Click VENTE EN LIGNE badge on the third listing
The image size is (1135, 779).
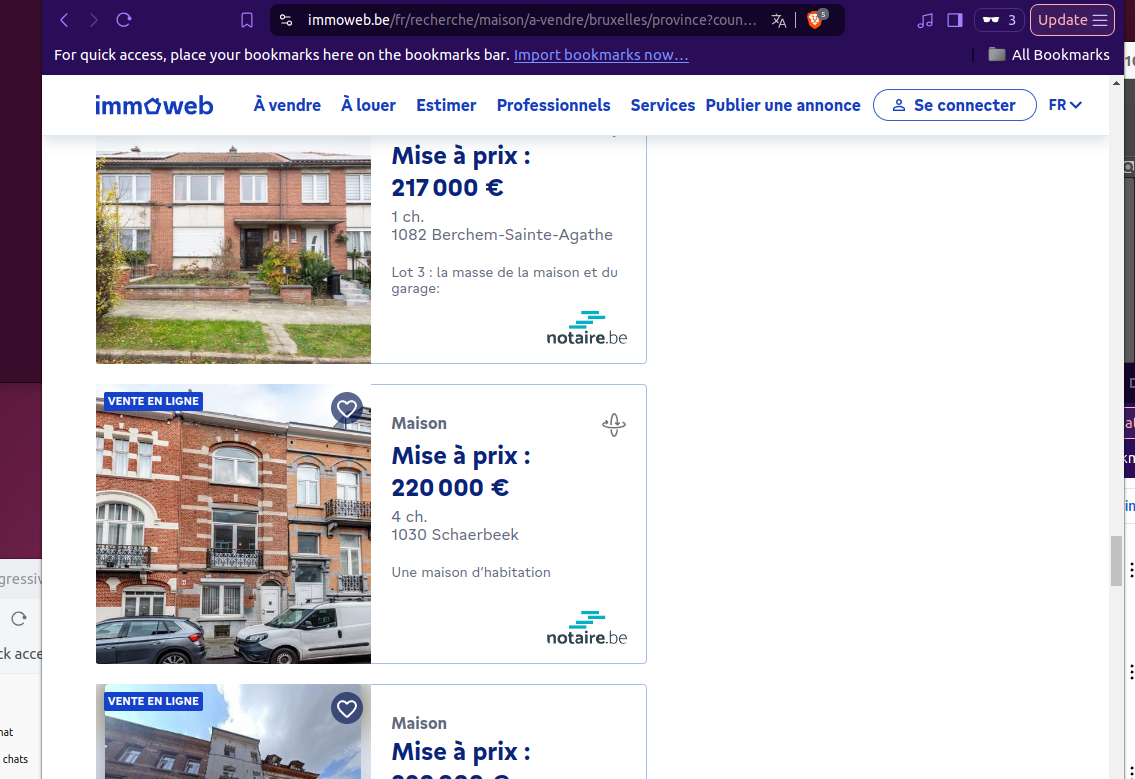153,701
